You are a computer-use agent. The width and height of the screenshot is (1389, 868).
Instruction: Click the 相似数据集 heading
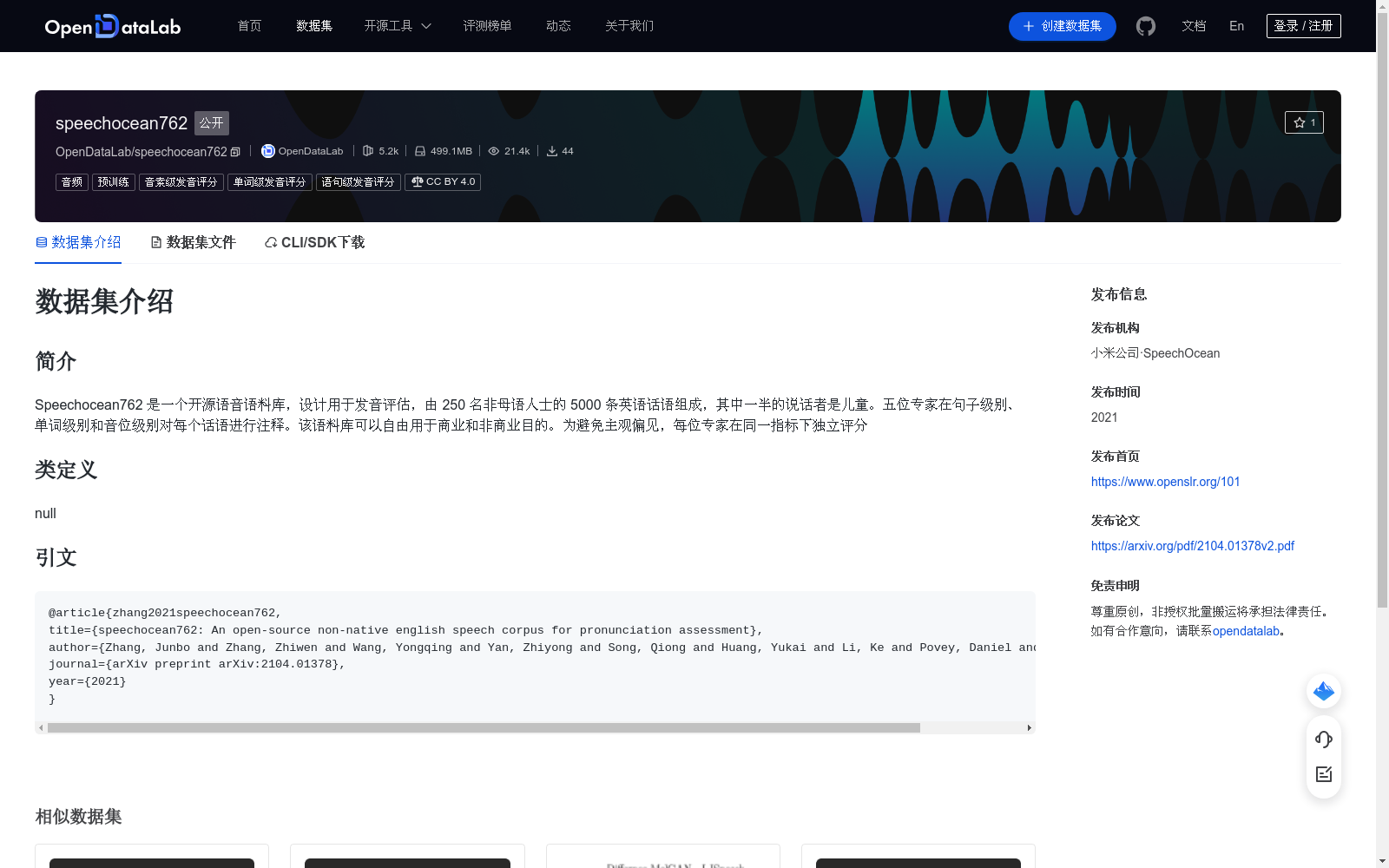[78, 817]
